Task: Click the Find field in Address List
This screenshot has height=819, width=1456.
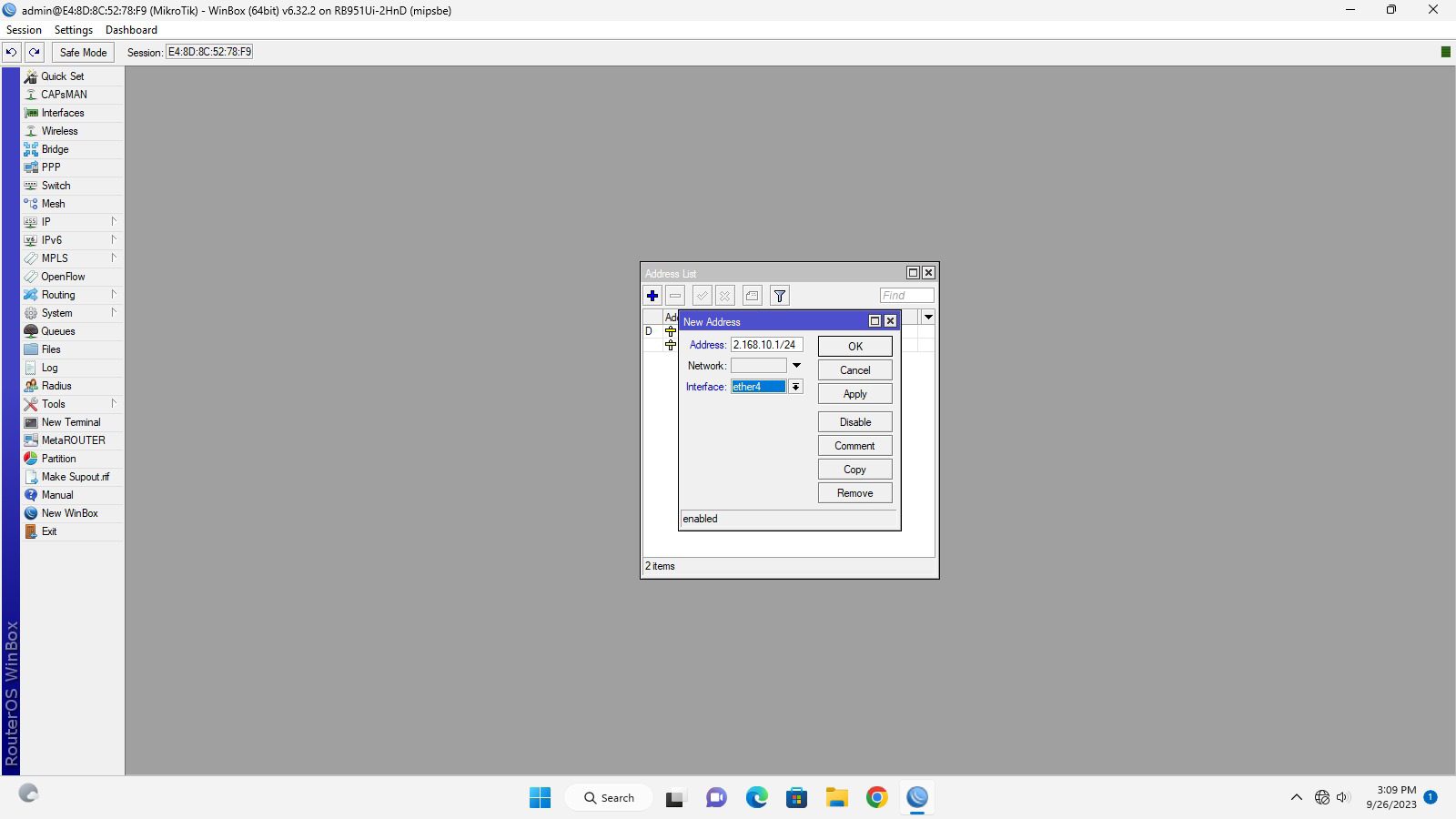Action: pos(906,296)
